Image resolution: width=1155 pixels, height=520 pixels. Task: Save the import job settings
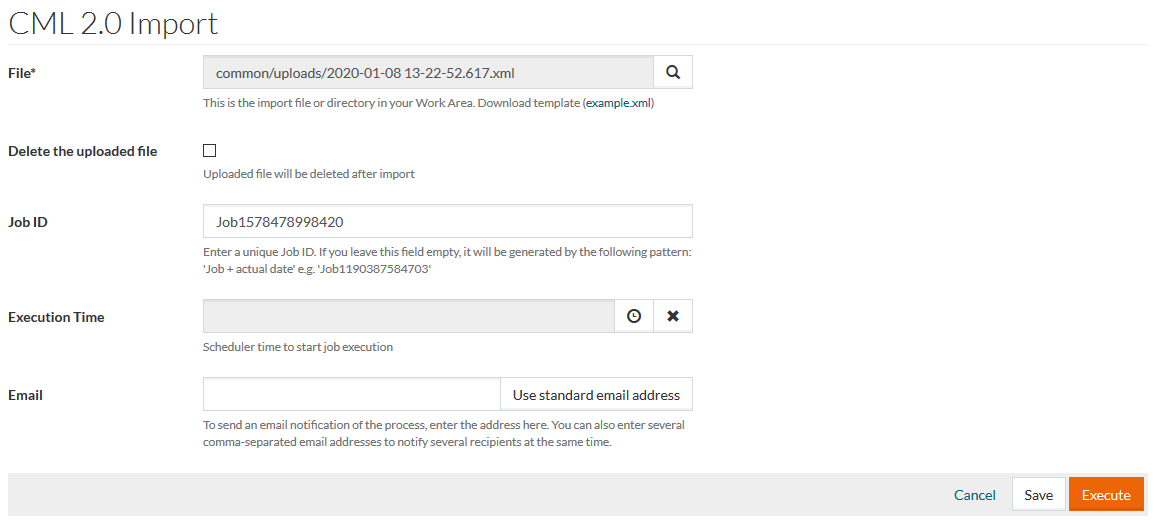pyautogui.click(x=1038, y=495)
